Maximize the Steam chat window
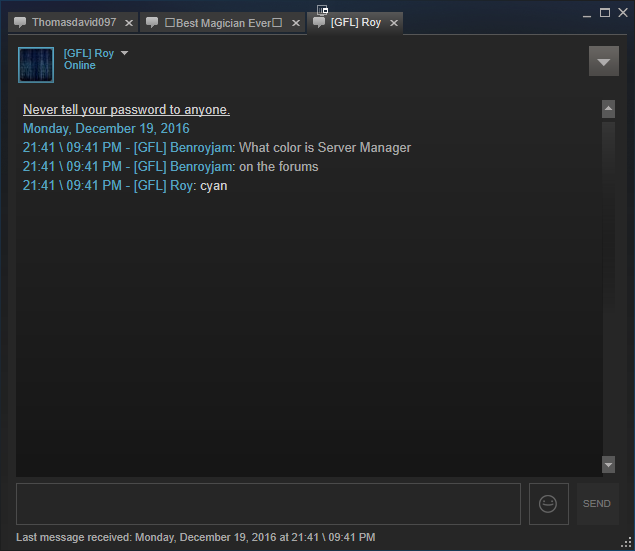 pyautogui.click(x=604, y=13)
